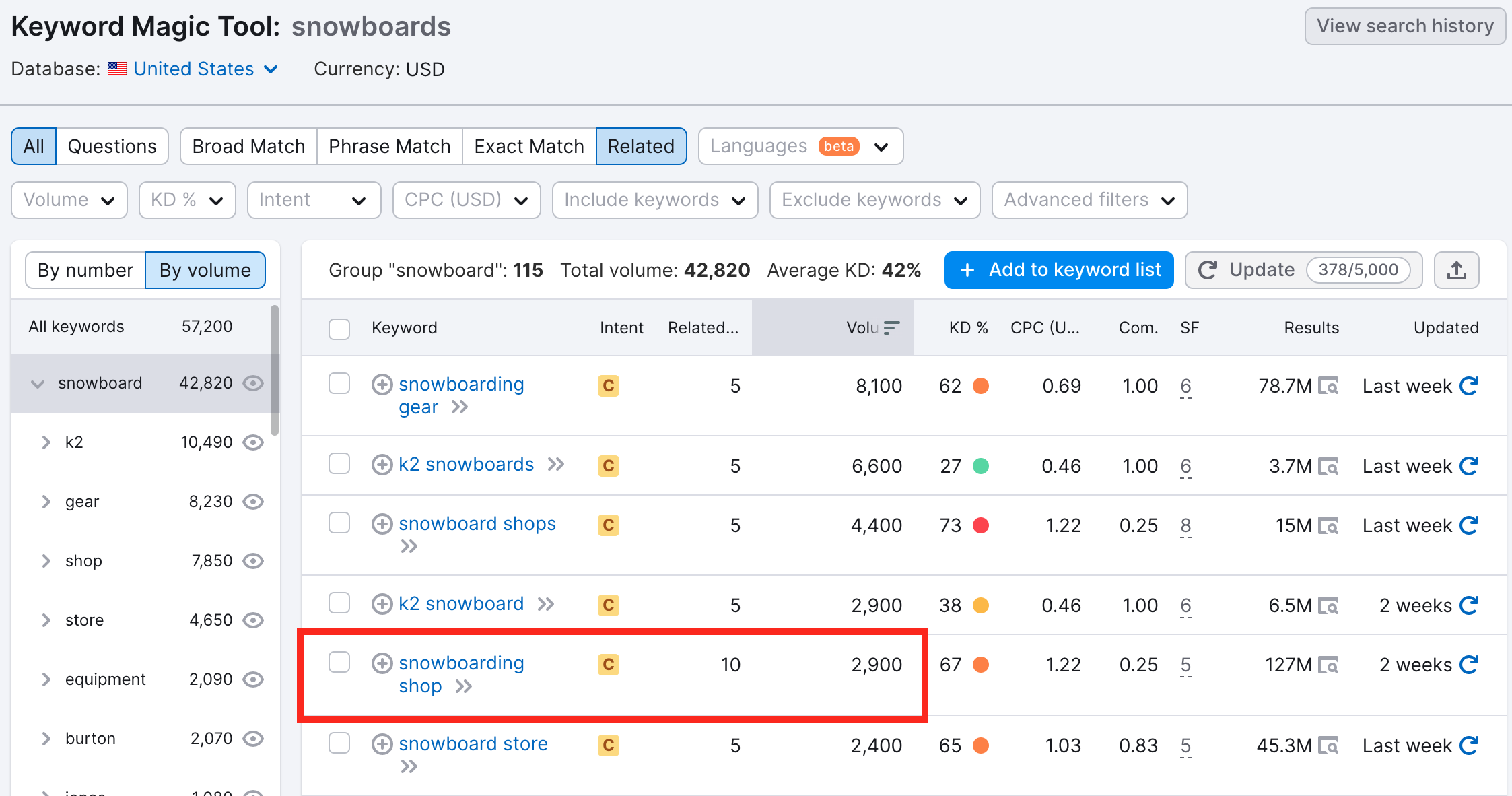
Task: Switch to the Questions tab
Action: point(112,146)
